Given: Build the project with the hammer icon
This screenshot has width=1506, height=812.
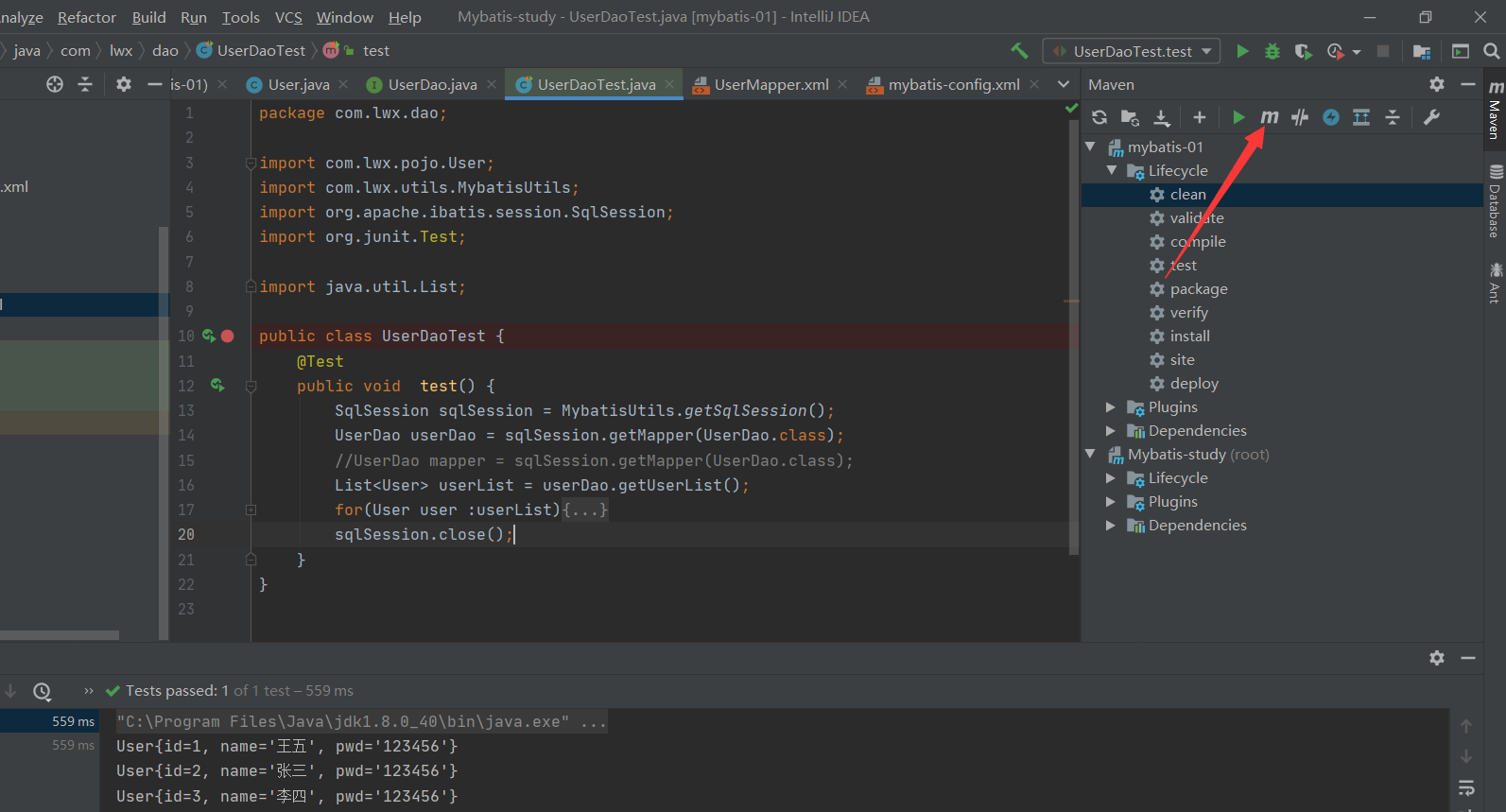Looking at the screenshot, I should click(1019, 51).
